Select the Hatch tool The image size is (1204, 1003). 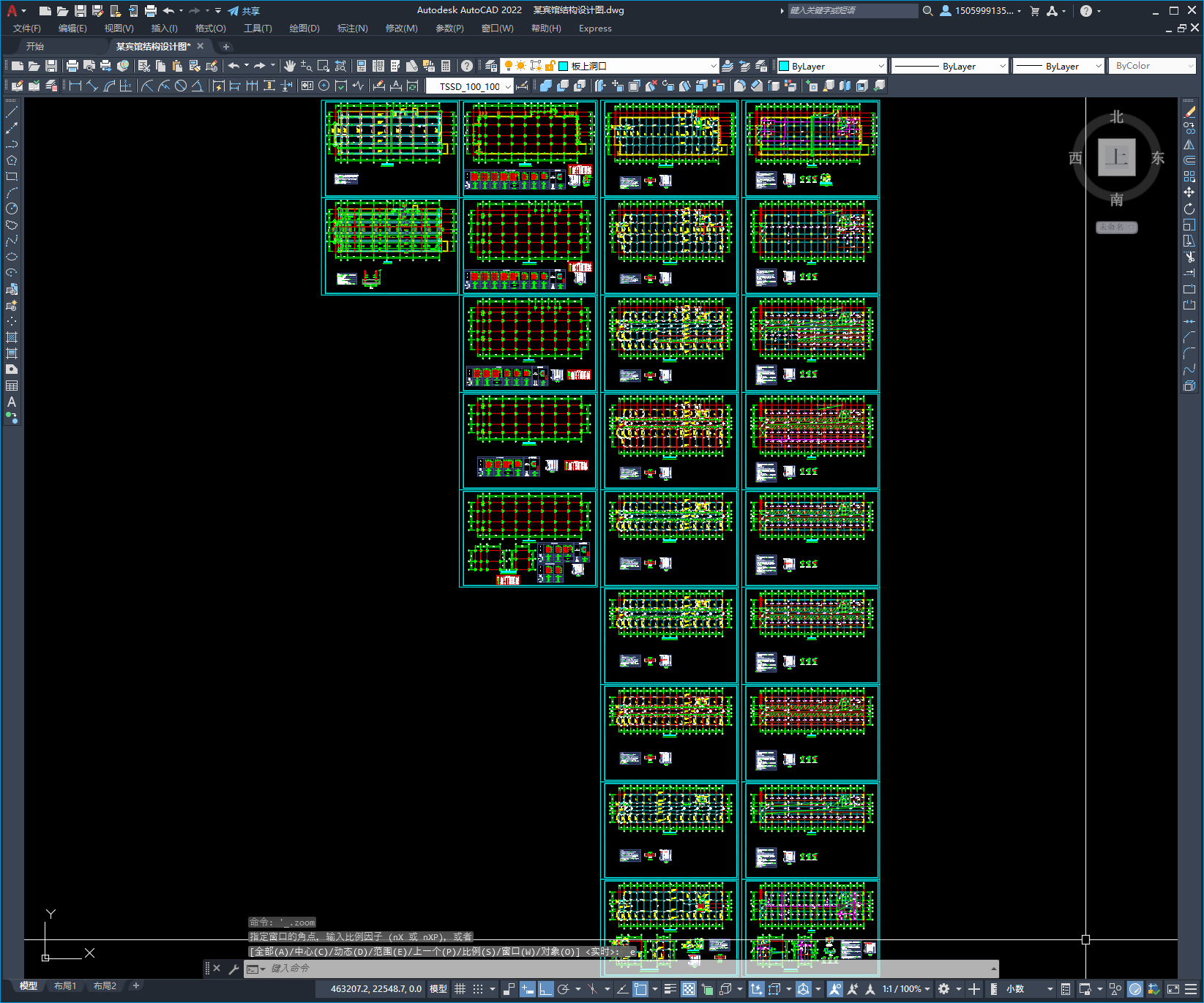(12, 337)
